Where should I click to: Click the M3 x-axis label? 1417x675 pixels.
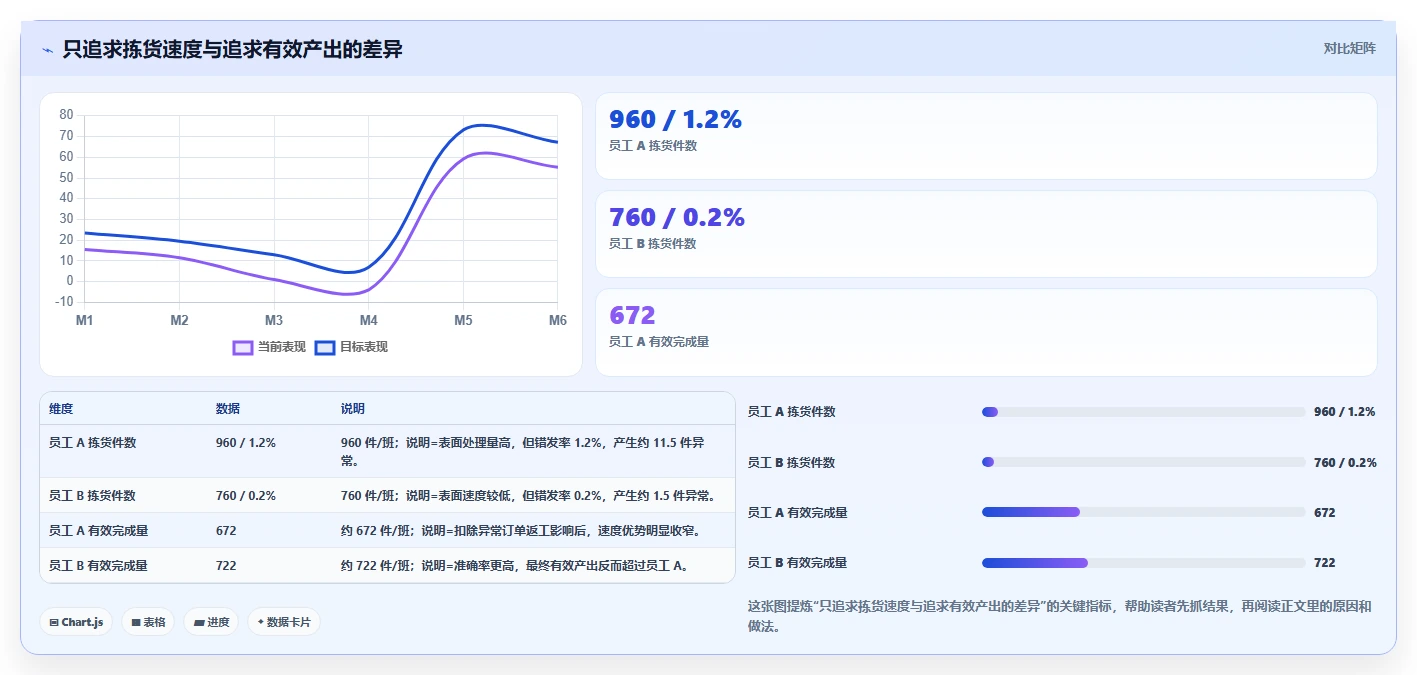pos(274,320)
